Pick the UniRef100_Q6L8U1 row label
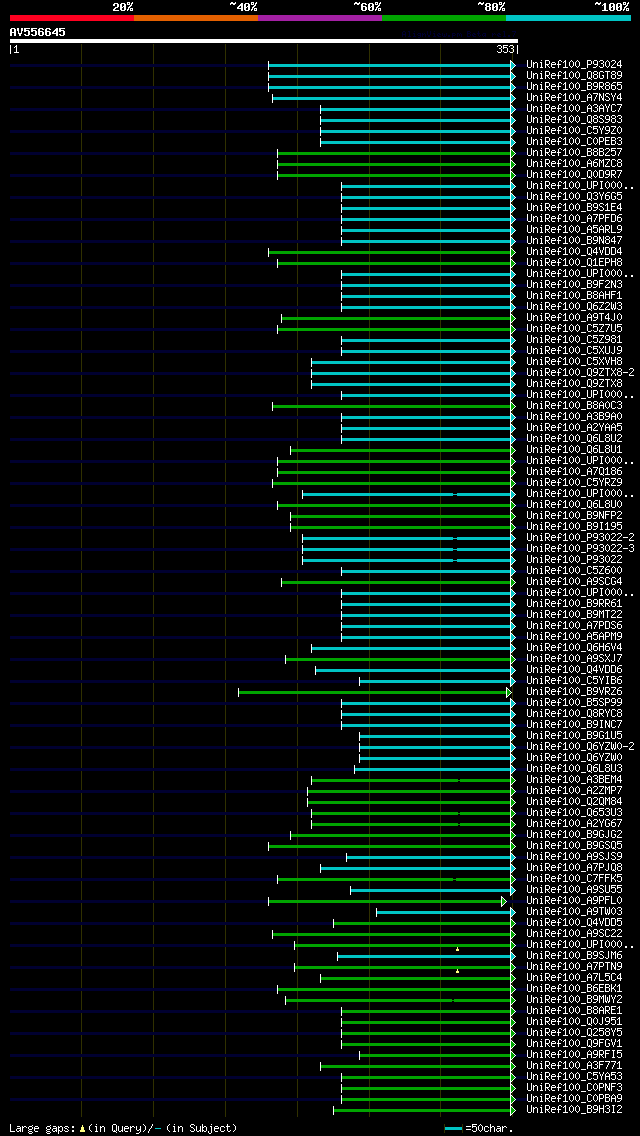640x1136 pixels. (574, 449)
